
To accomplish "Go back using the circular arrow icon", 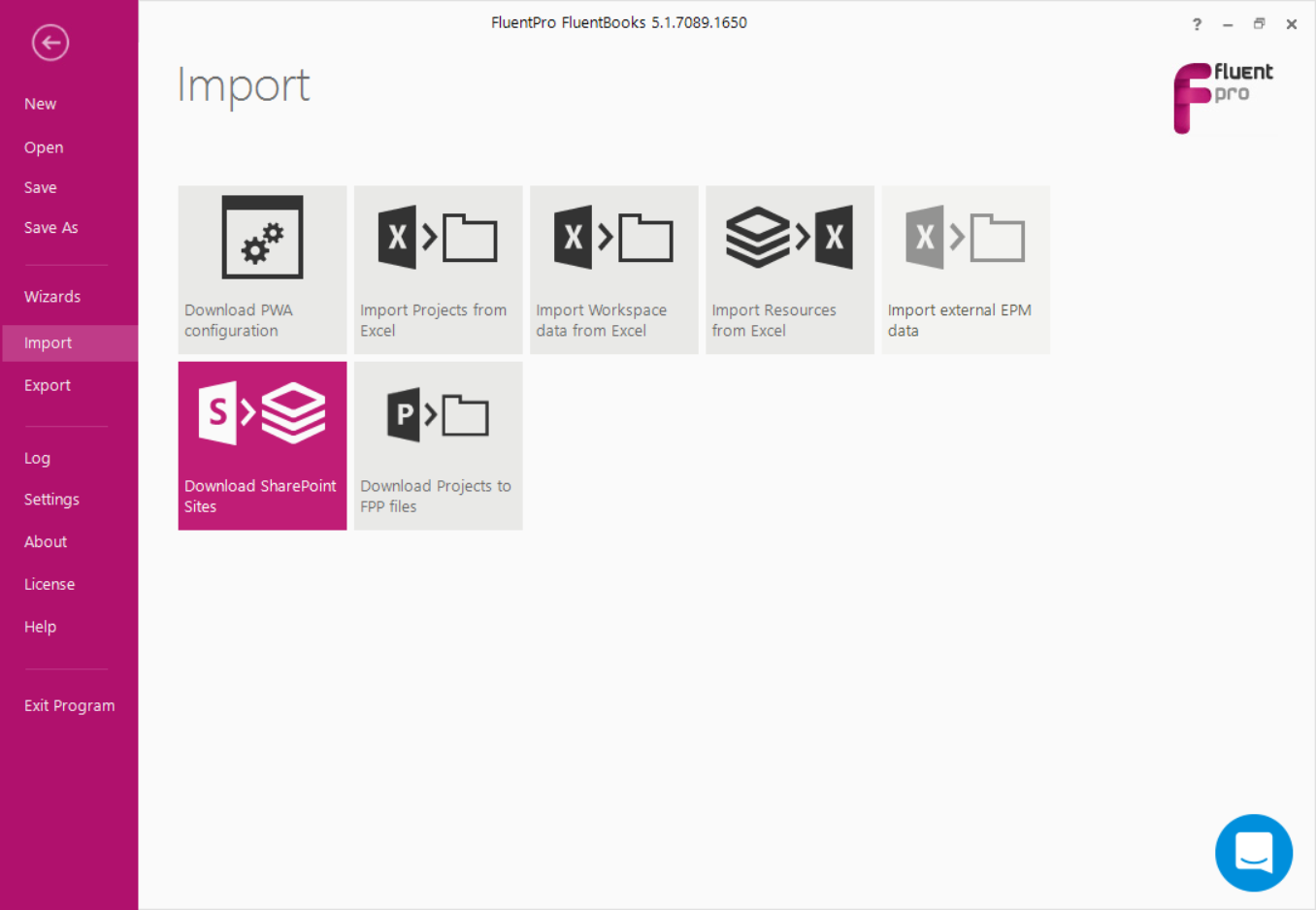I will (x=50, y=43).
